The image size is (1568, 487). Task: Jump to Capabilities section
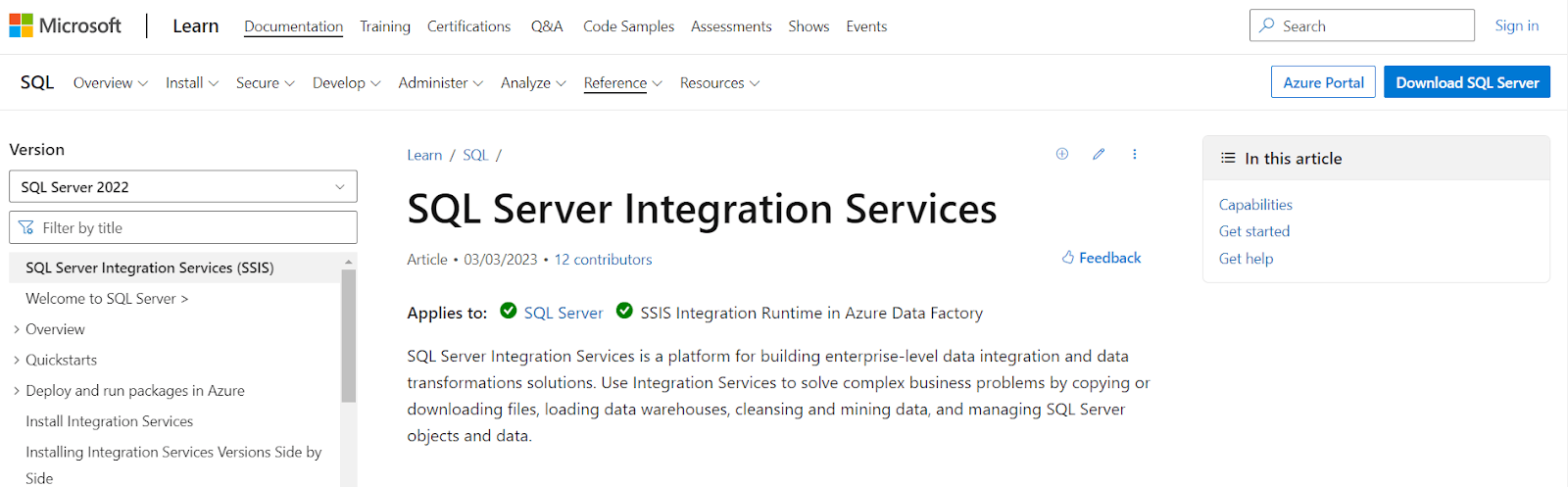click(x=1255, y=205)
